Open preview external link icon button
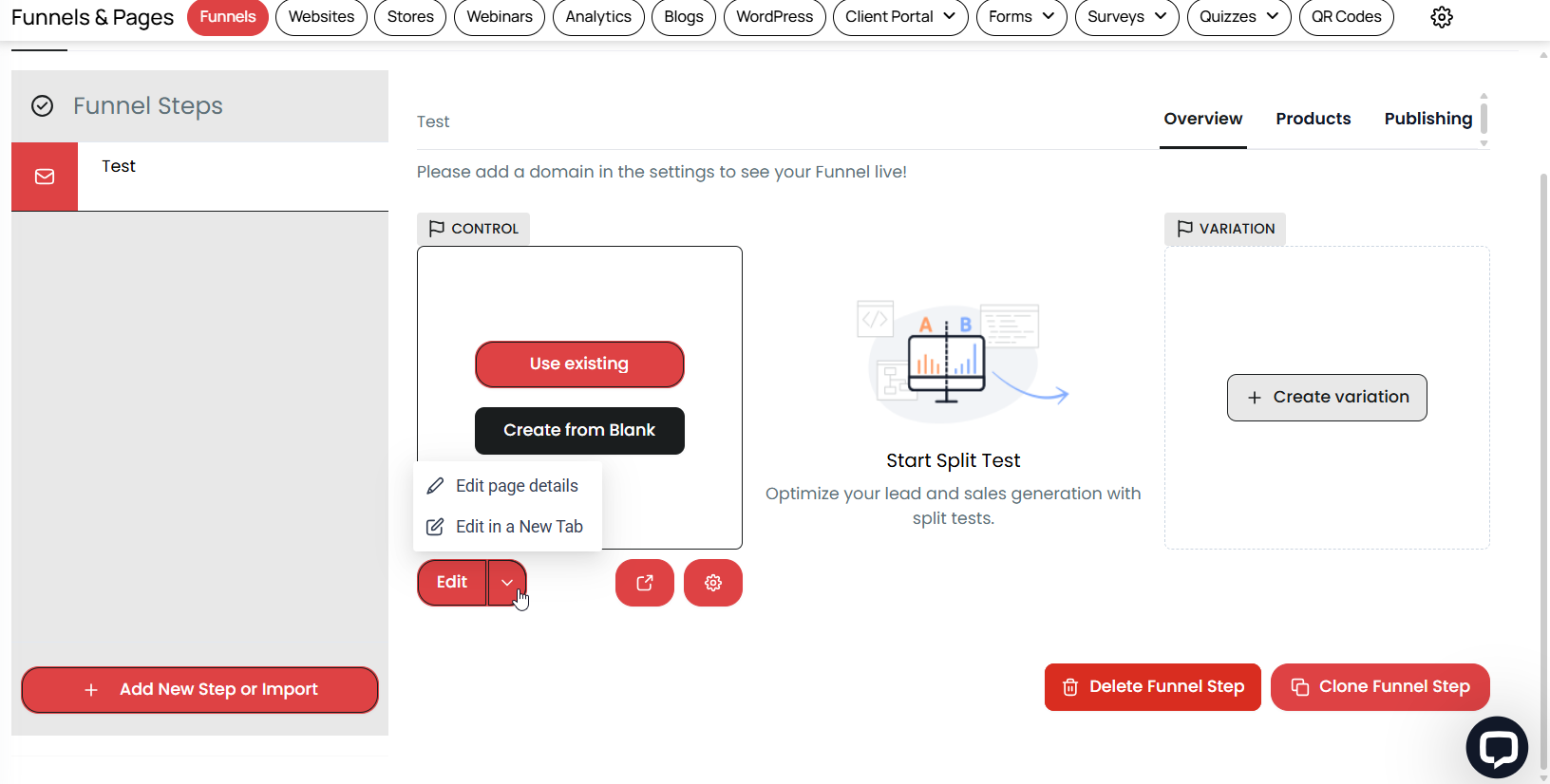This screenshot has height=784, width=1550. 645,583
